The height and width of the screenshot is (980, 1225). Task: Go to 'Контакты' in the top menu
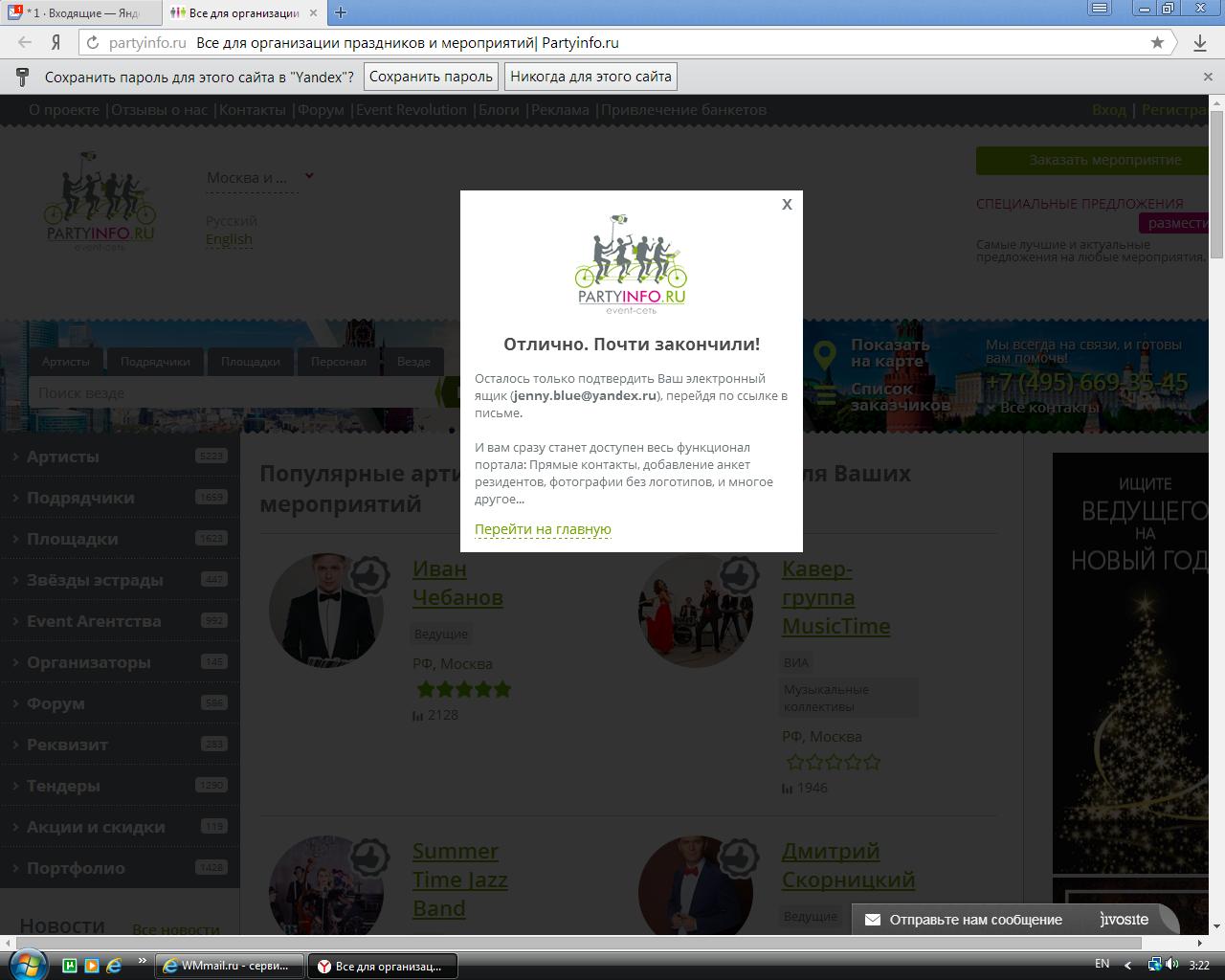pos(253,109)
